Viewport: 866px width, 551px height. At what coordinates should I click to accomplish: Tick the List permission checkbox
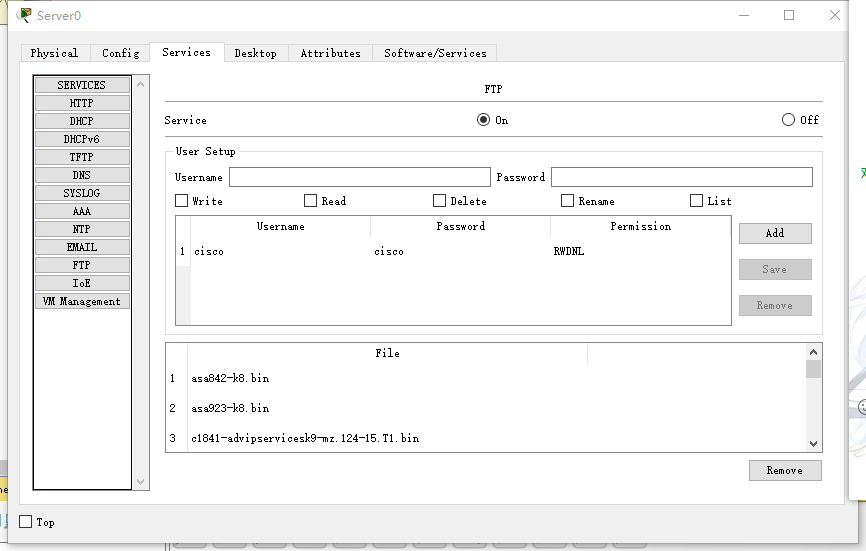697,201
